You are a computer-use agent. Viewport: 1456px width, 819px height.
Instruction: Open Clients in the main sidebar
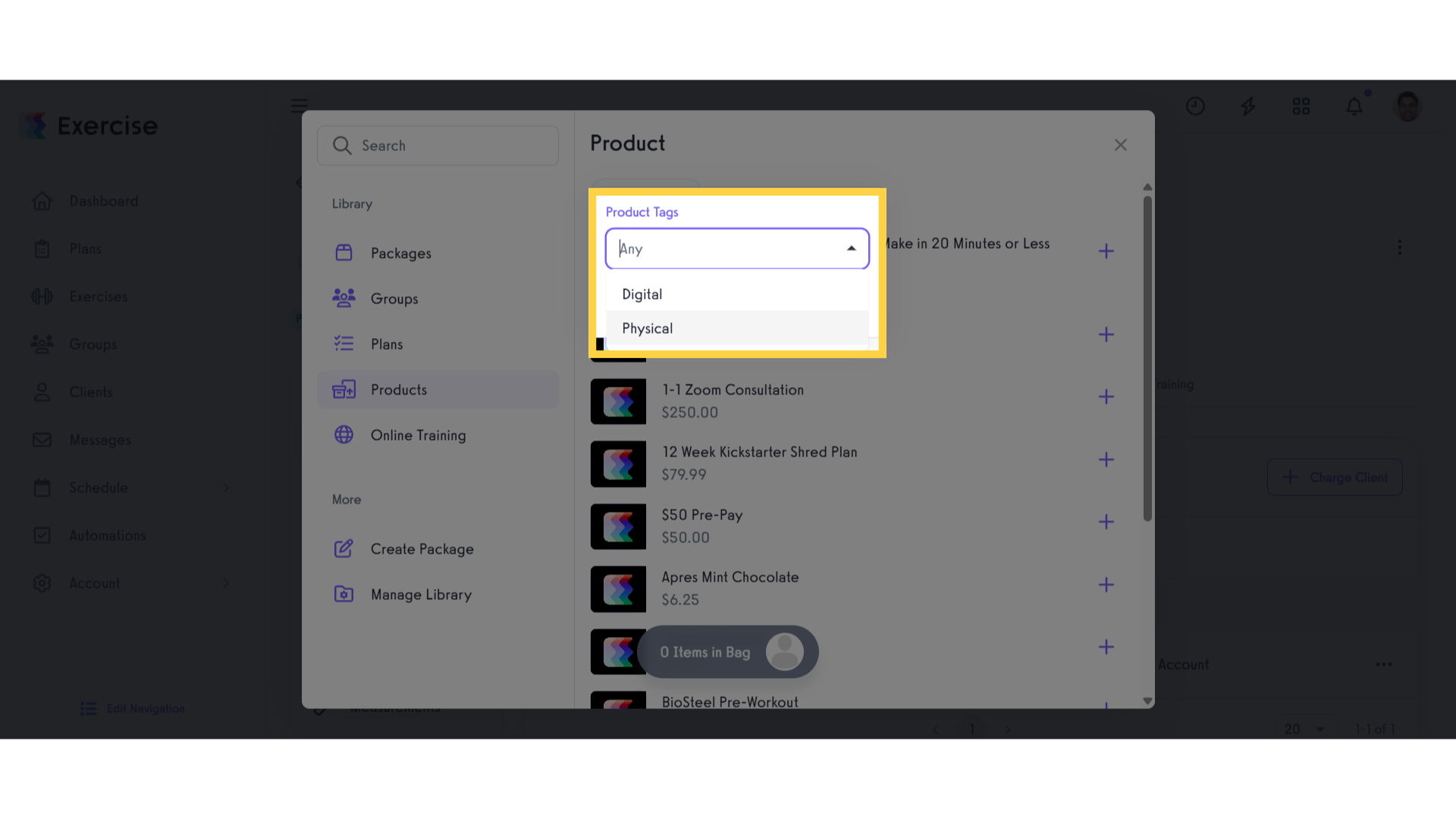(91, 392)
